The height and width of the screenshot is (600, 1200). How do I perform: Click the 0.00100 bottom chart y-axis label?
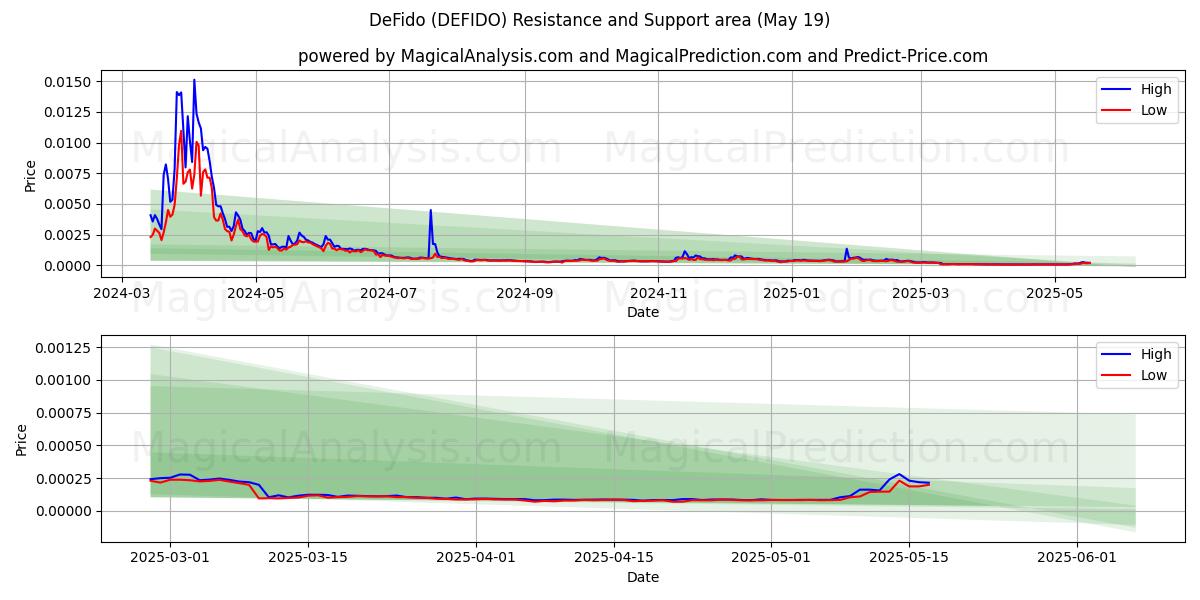point(65,380)
